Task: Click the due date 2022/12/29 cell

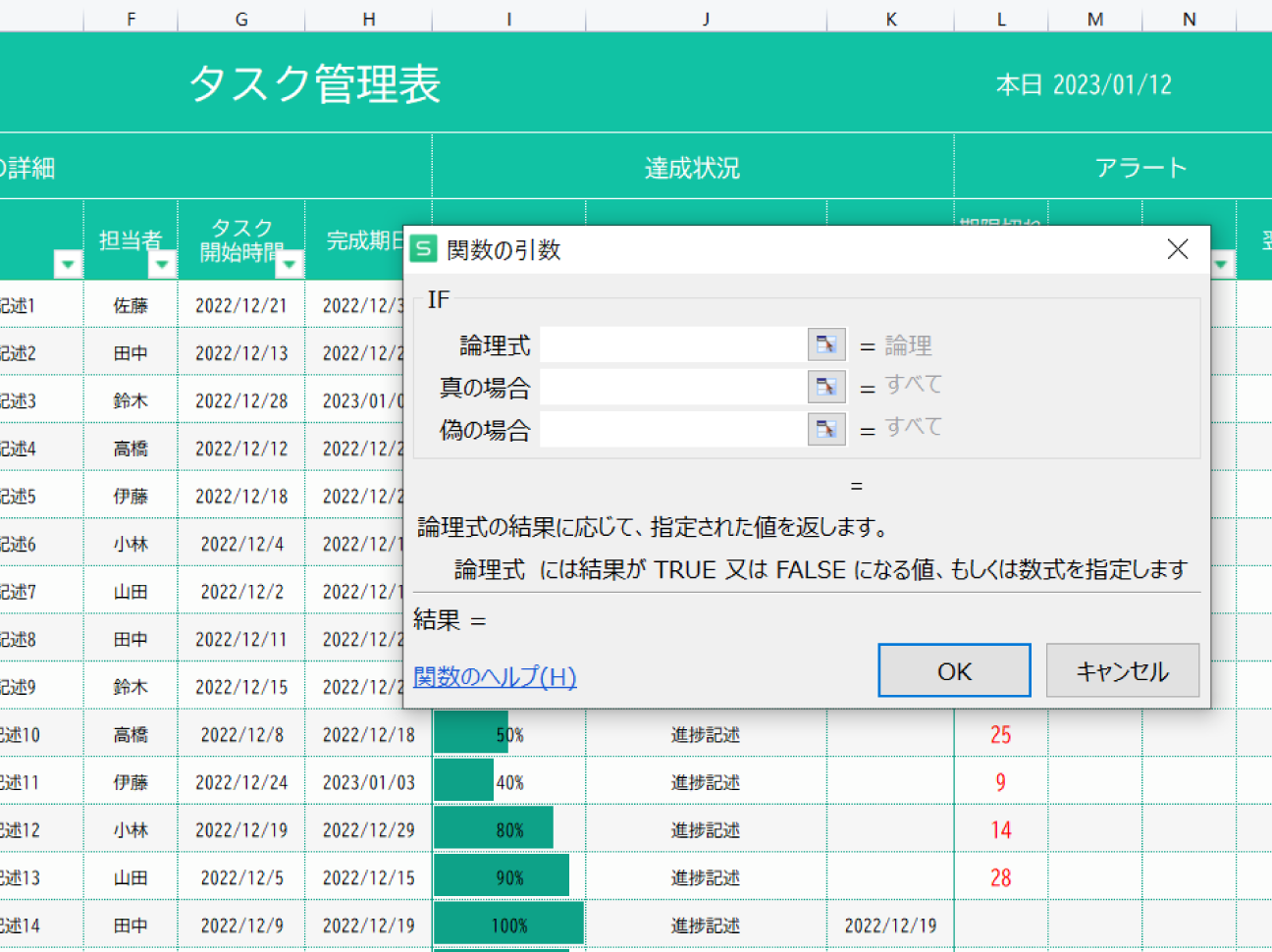Action: click(x=369, y=829)
